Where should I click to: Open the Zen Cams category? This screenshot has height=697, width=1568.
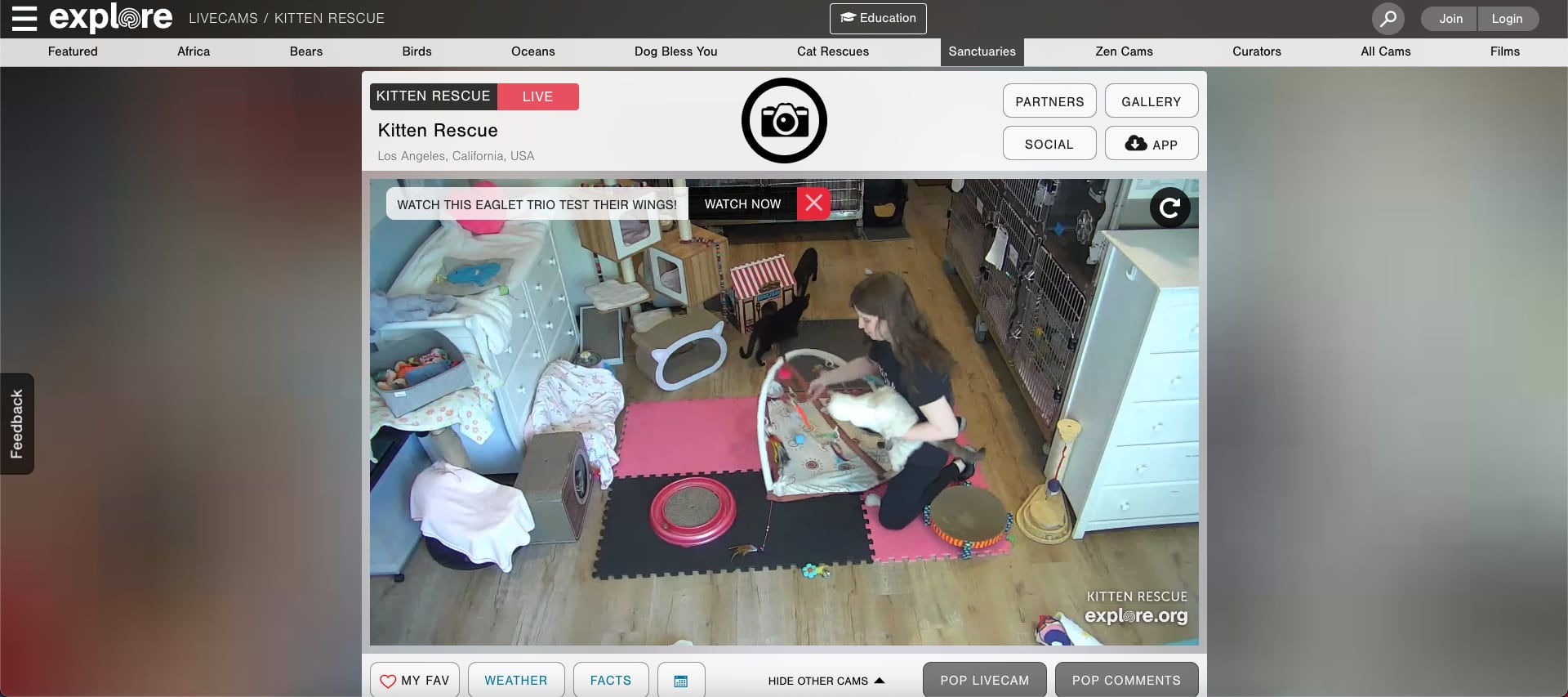click(x=1124, y=51)
